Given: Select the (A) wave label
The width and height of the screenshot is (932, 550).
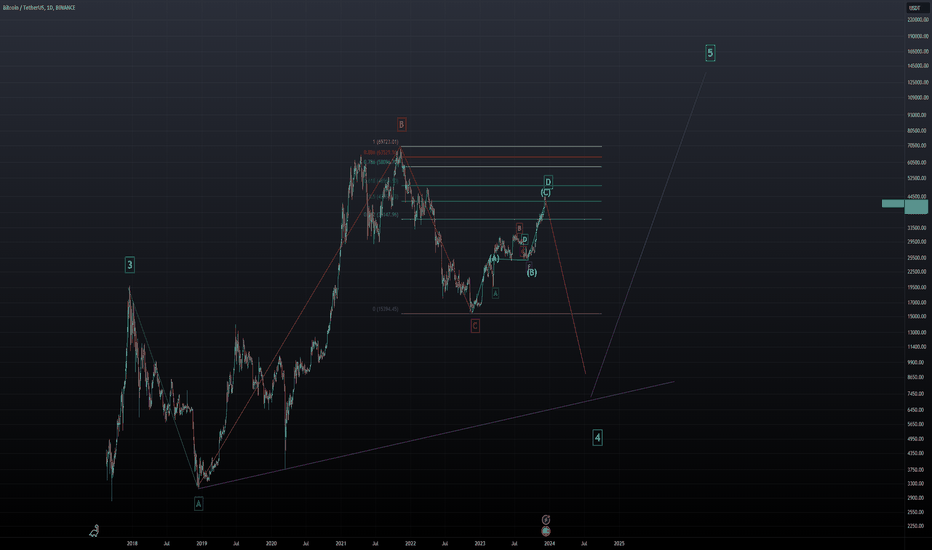Looking at the screenshot, I should 495,259.
